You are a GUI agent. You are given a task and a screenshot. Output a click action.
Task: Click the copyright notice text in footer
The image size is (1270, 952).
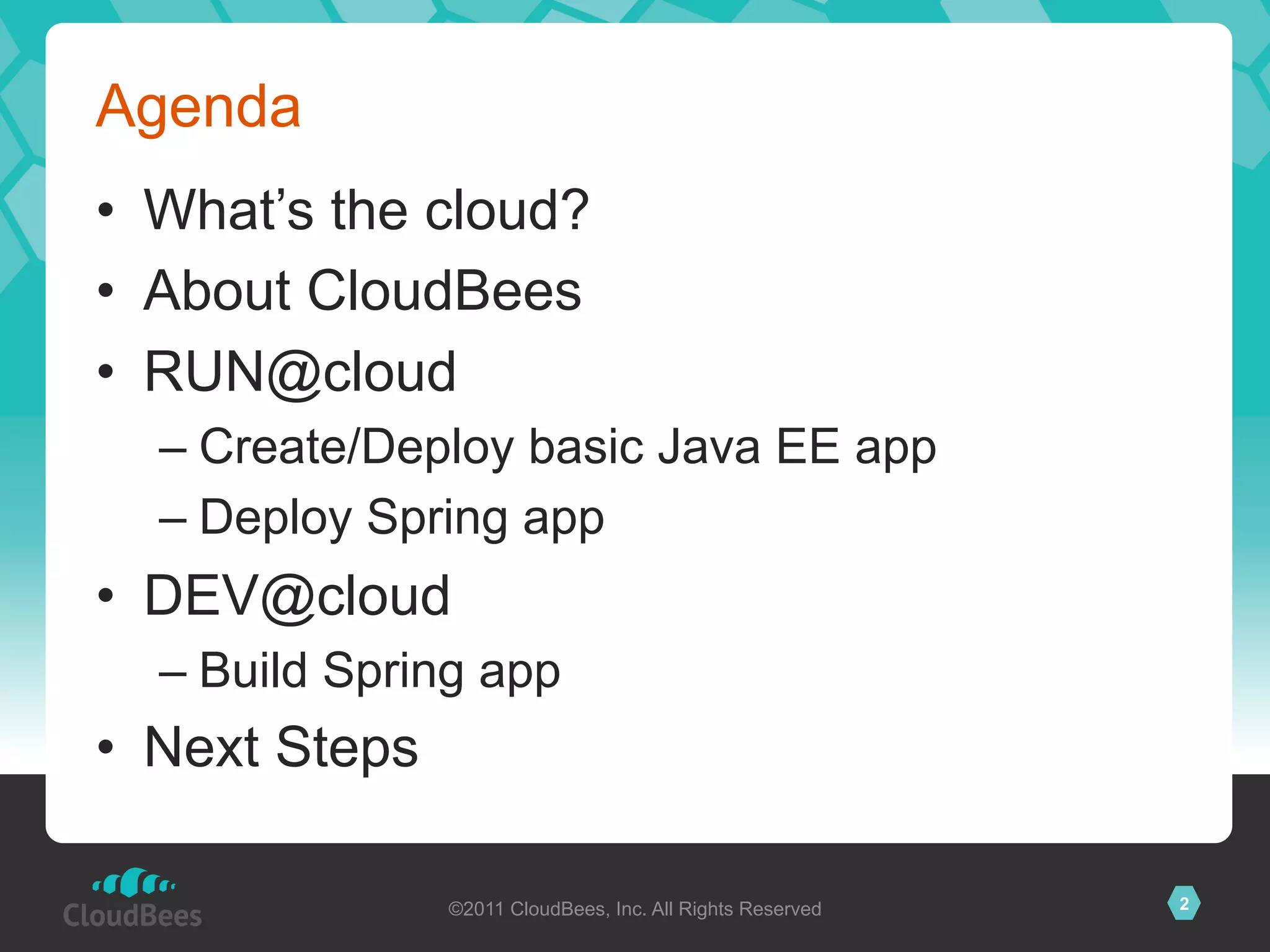tap(634, 909)
